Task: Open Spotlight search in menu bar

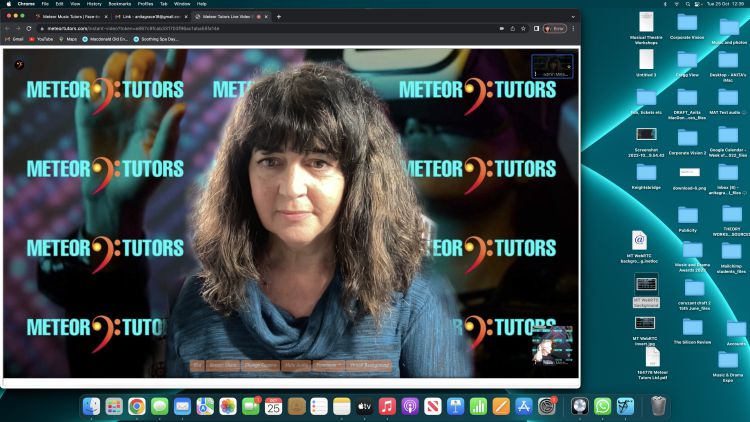Action: tap(687, 4)
